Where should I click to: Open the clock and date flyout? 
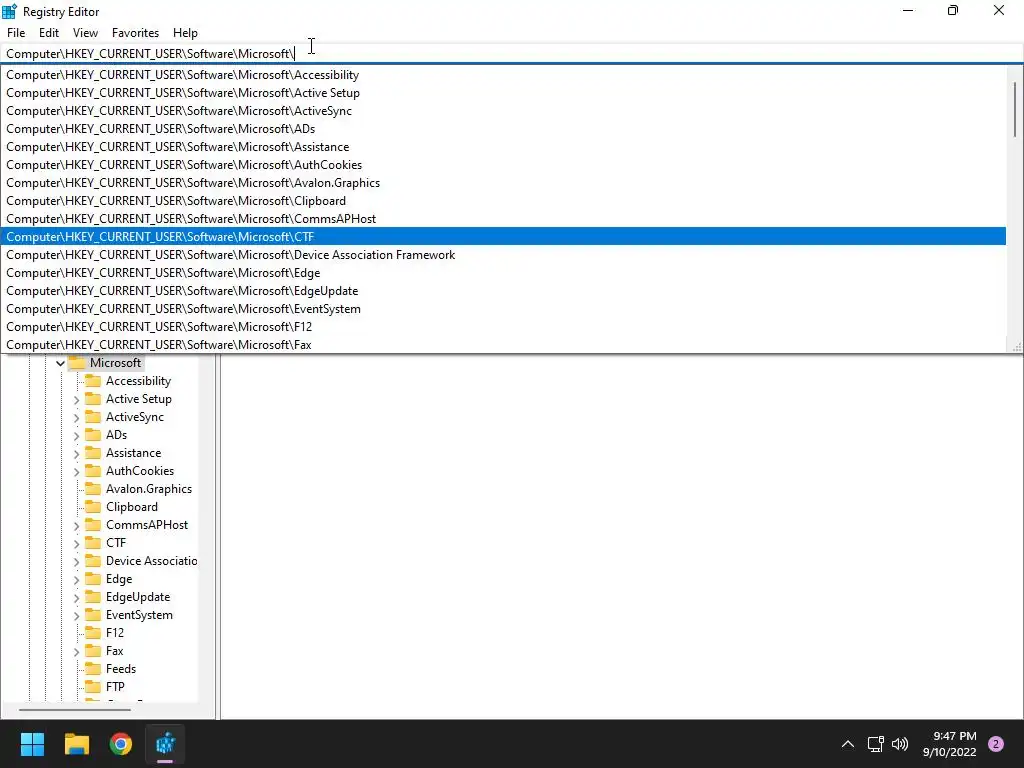(x=950, y=744)
